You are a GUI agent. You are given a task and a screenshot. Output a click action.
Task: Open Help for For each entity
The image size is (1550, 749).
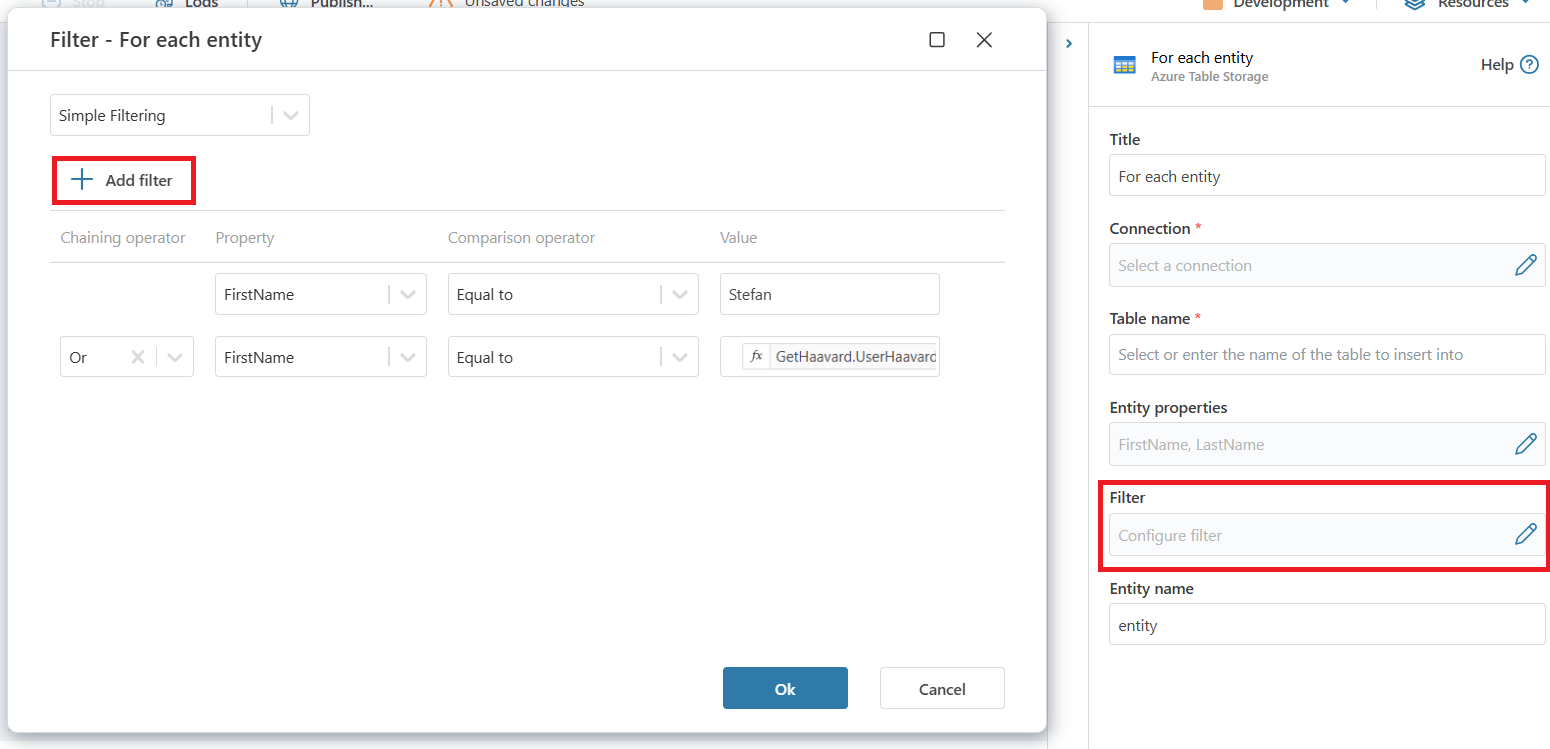tap(1509, 65)
